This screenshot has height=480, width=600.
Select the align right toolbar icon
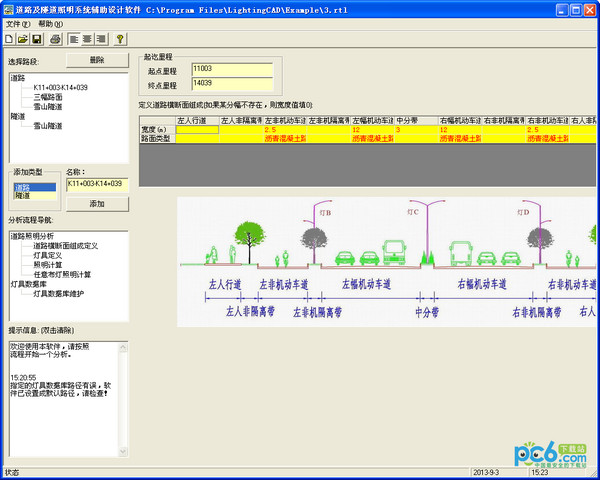click(x=101, y=39)
